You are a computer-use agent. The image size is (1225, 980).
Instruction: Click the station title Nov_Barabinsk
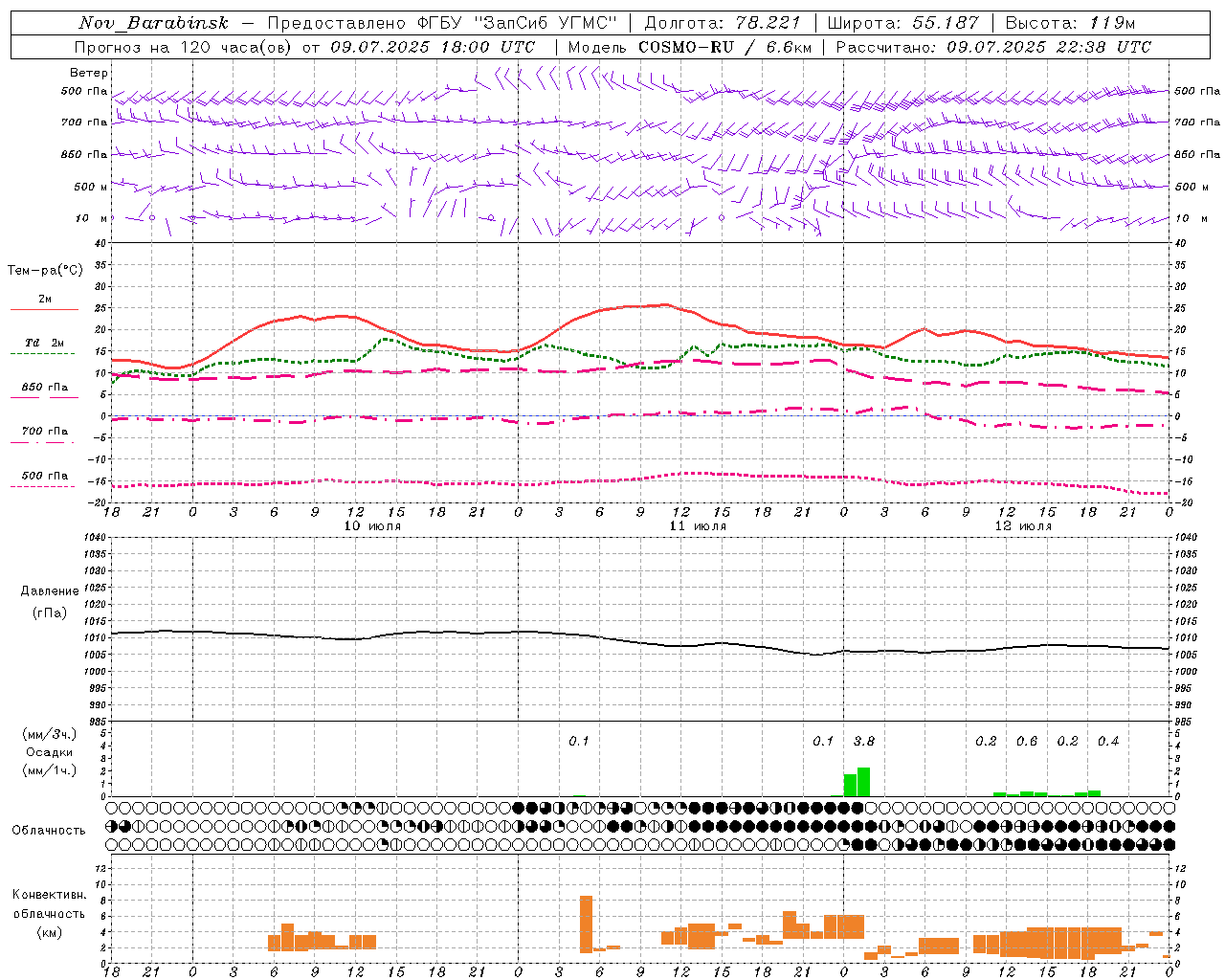click(154, 23)
